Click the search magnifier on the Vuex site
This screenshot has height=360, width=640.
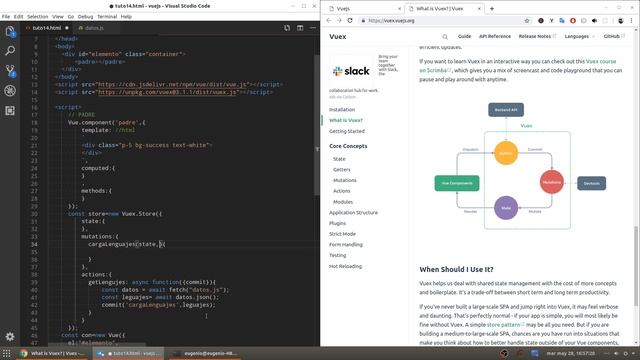pos(445,37)
